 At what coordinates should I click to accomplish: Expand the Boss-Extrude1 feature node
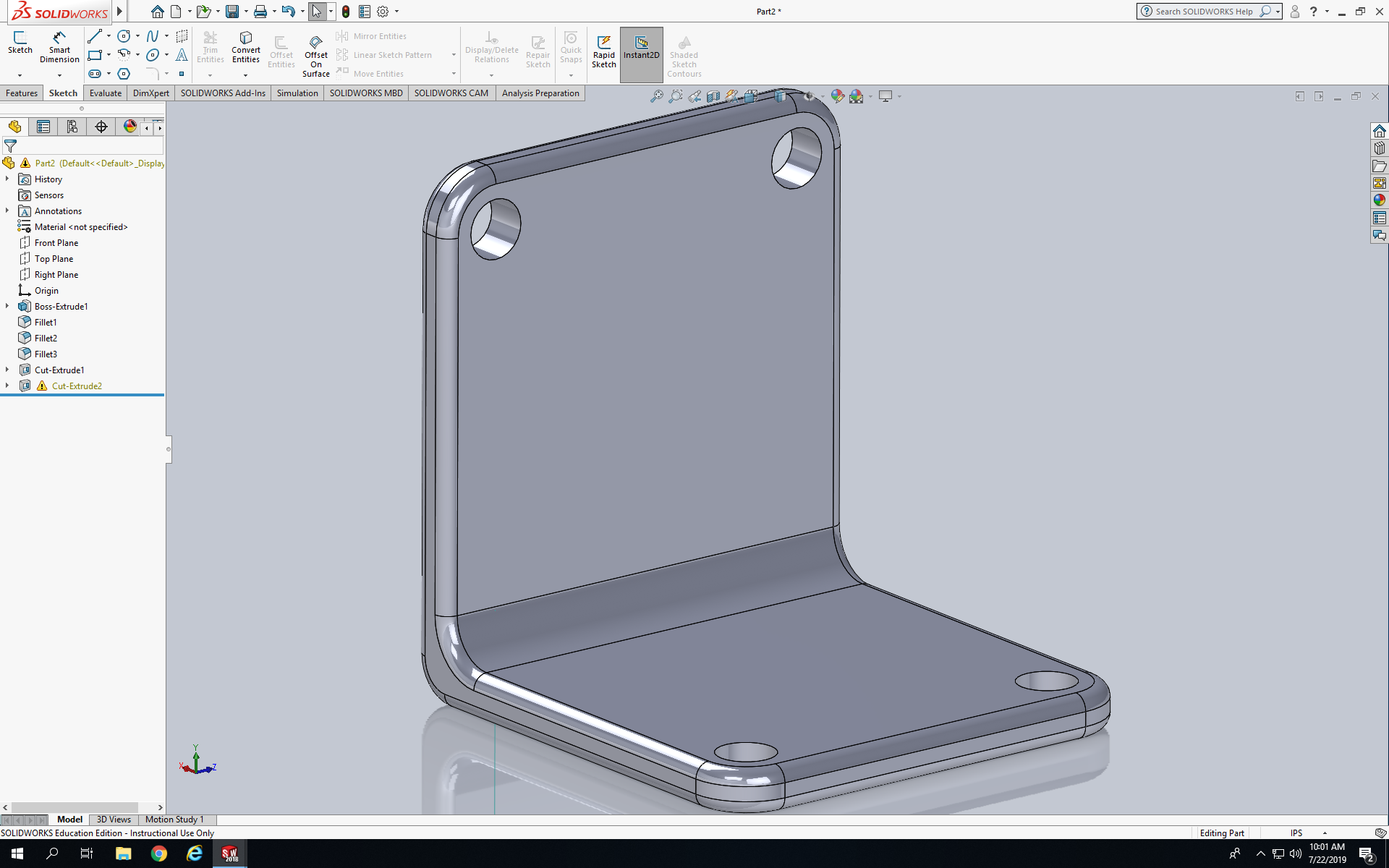click(x=7, y=307)
